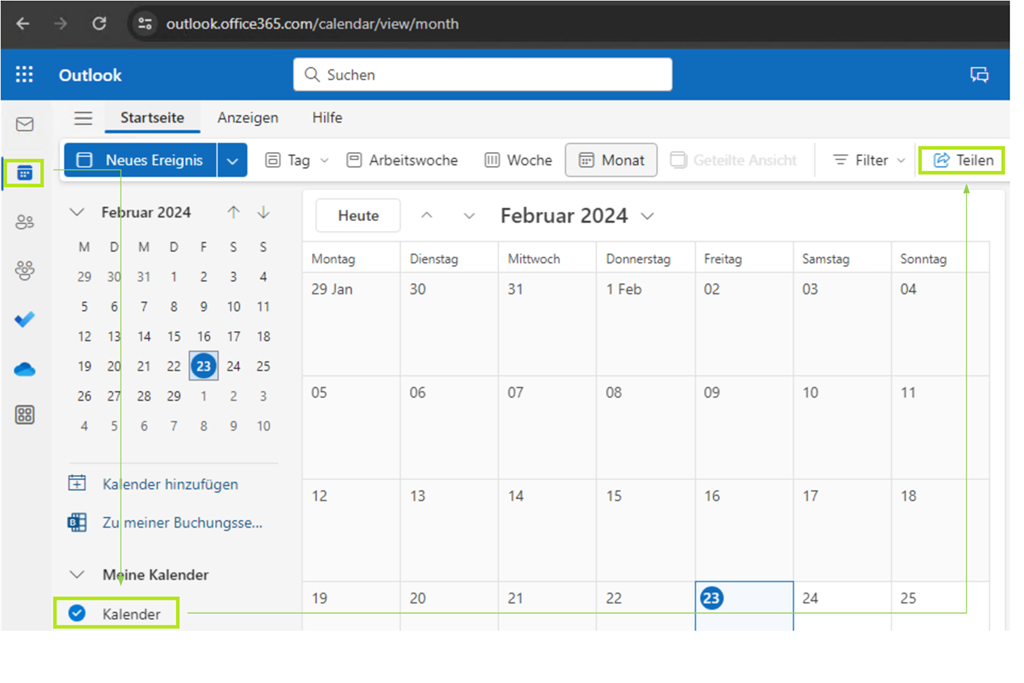This screenshot has height=683, width=1024.
Task: Toggle the hamburger navigation pane button
Action: point(83,118)
